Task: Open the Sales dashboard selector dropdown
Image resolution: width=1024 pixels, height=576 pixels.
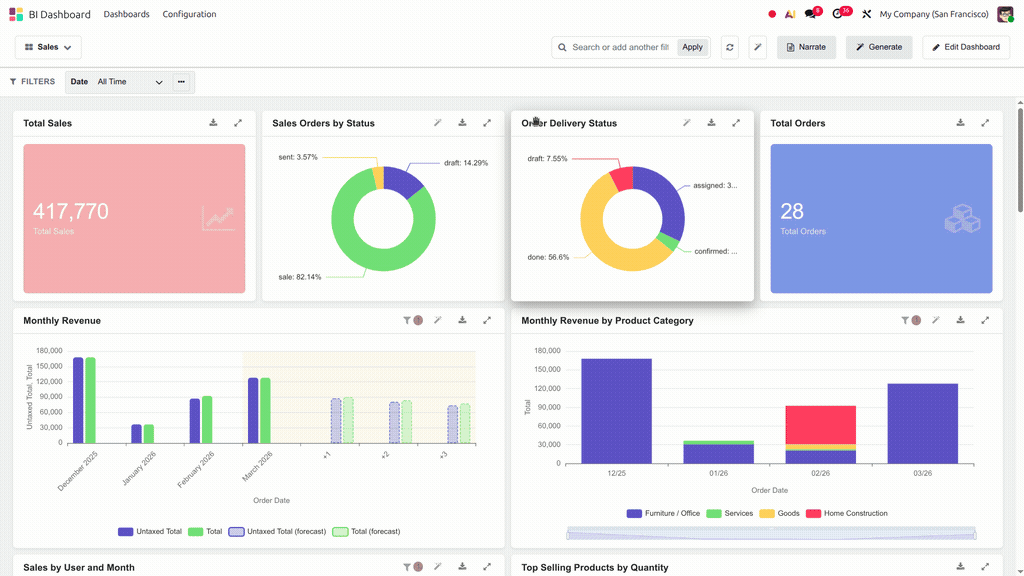Action: [48, 47]
